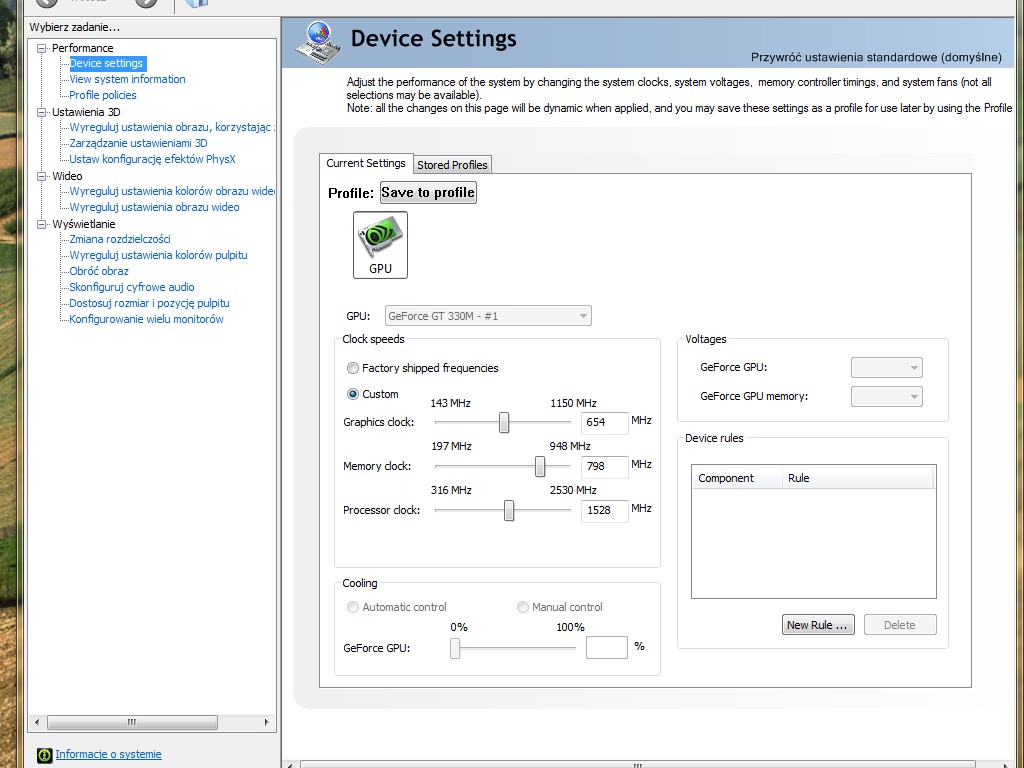Image resolution: width=1024 pixels, height=768 pixels.
Task: Open the Current Settings tab
Action: click(366, 163)
